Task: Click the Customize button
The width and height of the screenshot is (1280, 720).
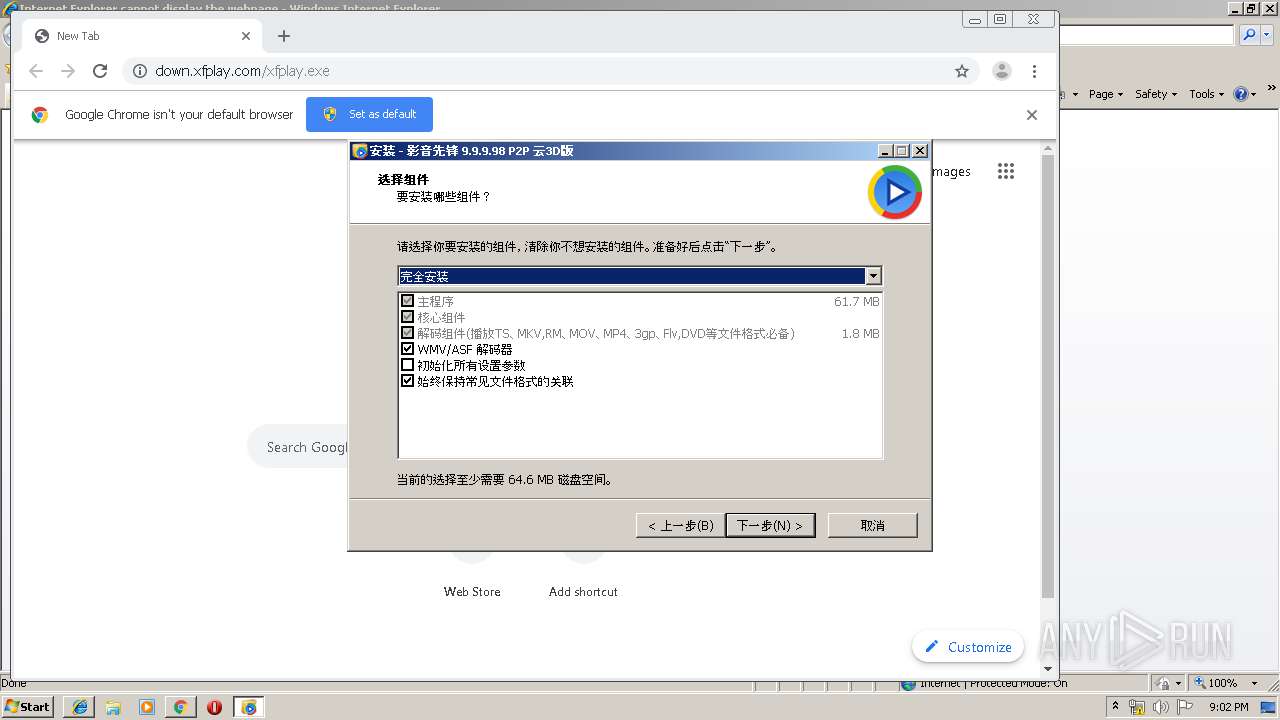Action: [x=968, y=647]
